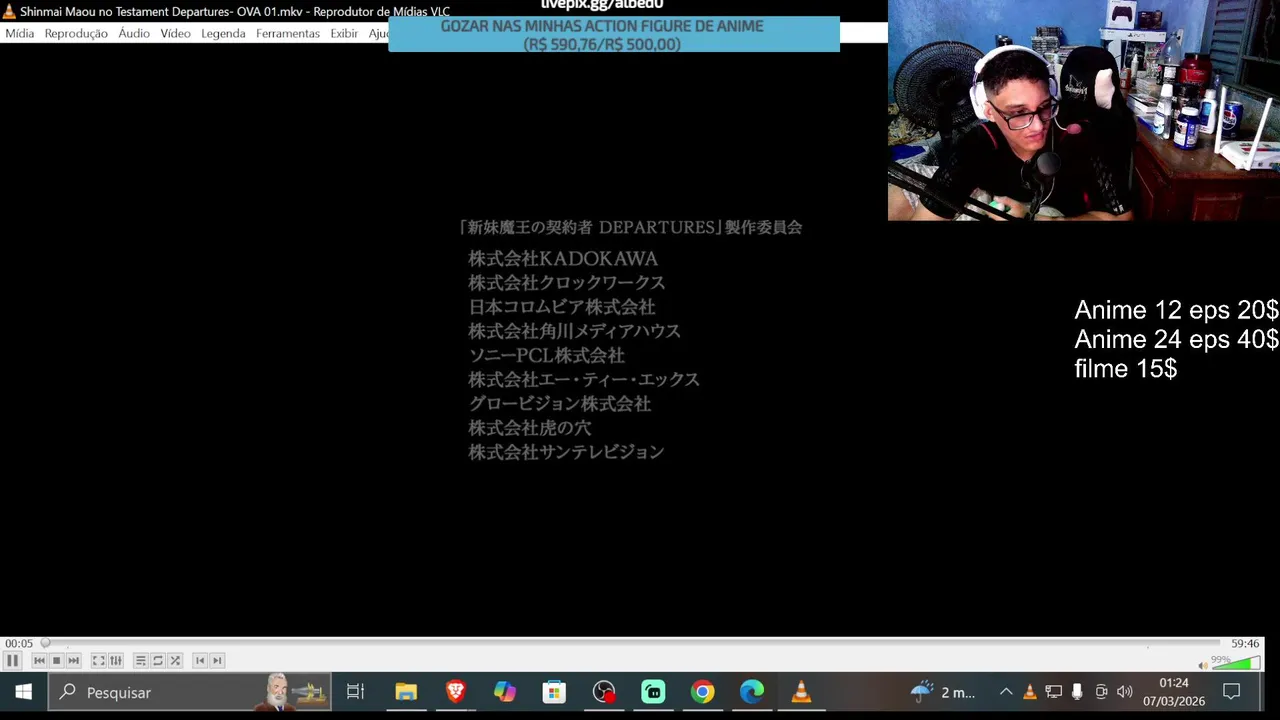Open Microsoft Edge from the taskbar
Image resolution: width=1280 pixels, height=720 pixels.
pos(752,692)
